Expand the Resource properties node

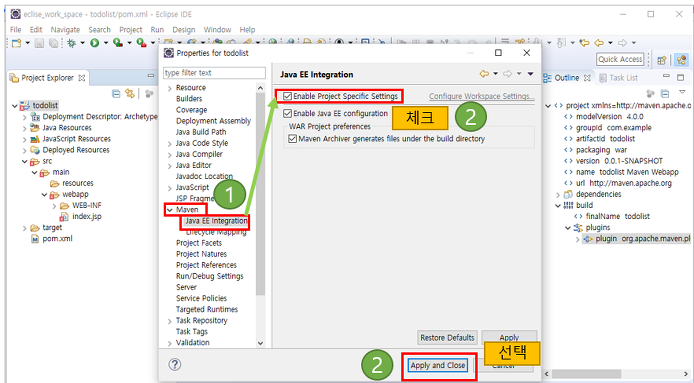pos(170,88)
